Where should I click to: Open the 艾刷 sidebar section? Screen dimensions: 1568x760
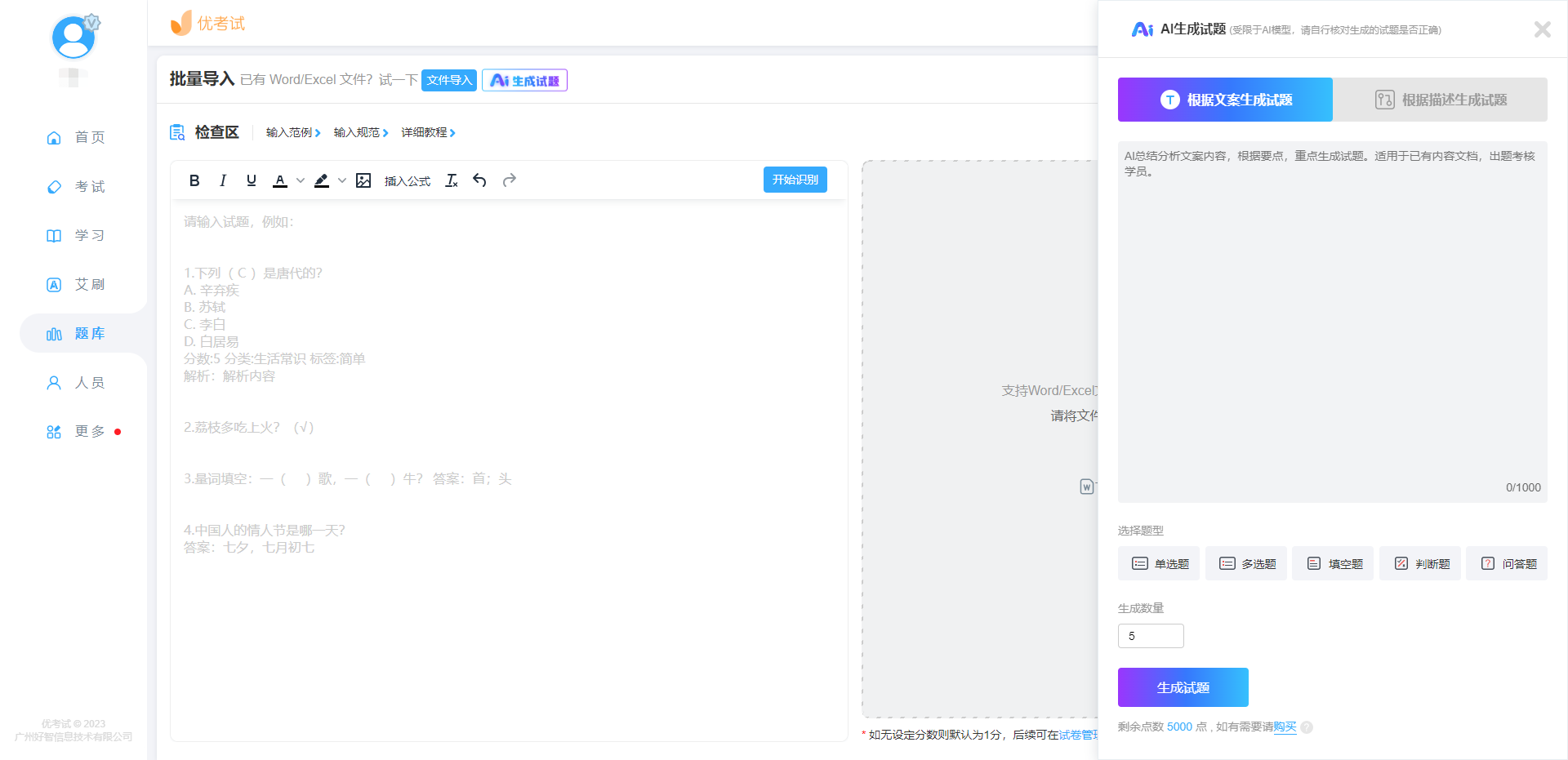[x=75, y=284]
